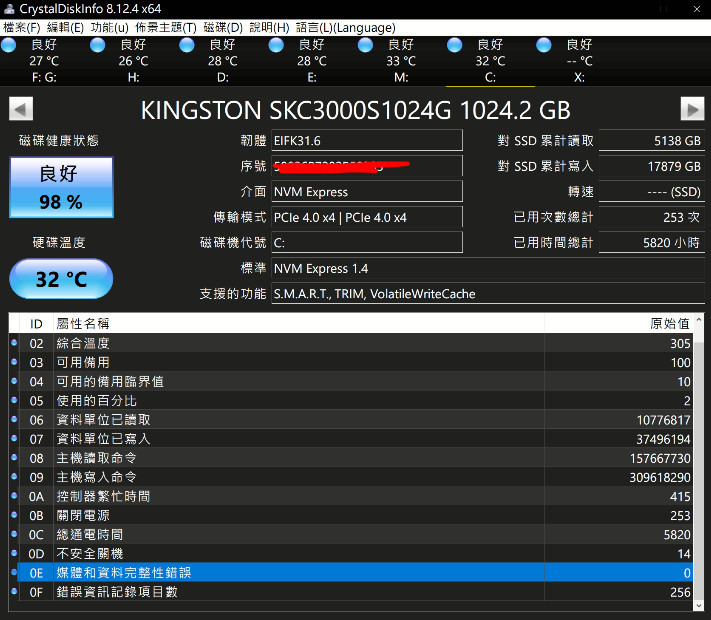Click the firmware field EIFK31.6
711x620 pixels.
click(x=367, y=141)
